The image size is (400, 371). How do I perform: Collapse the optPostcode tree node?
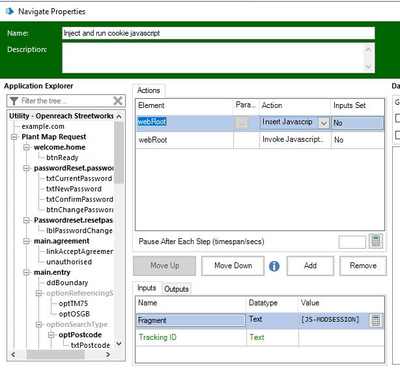tap(51, 335)
